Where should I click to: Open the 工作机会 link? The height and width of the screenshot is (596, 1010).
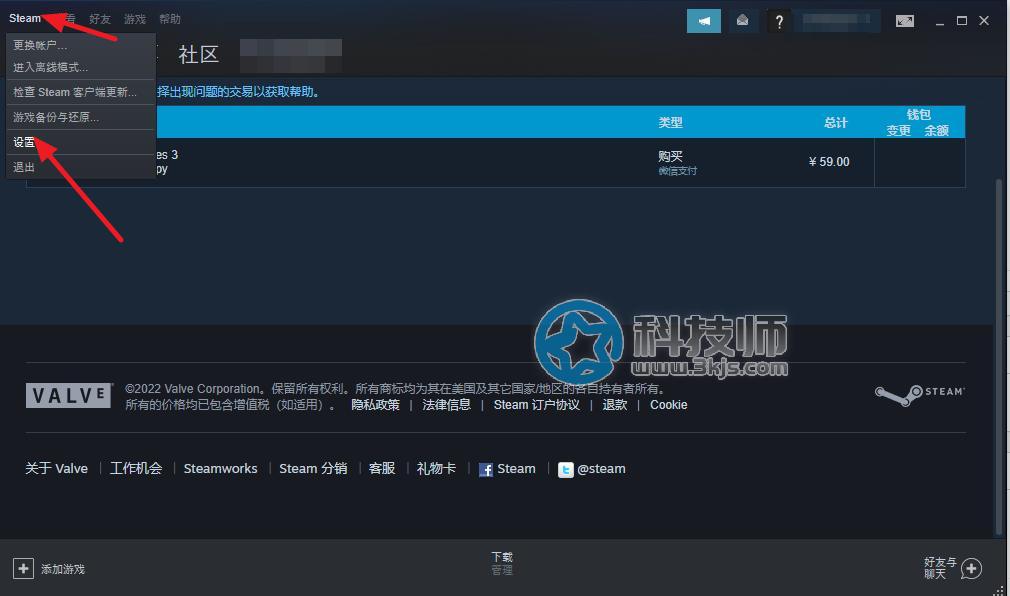coord(136,468)
